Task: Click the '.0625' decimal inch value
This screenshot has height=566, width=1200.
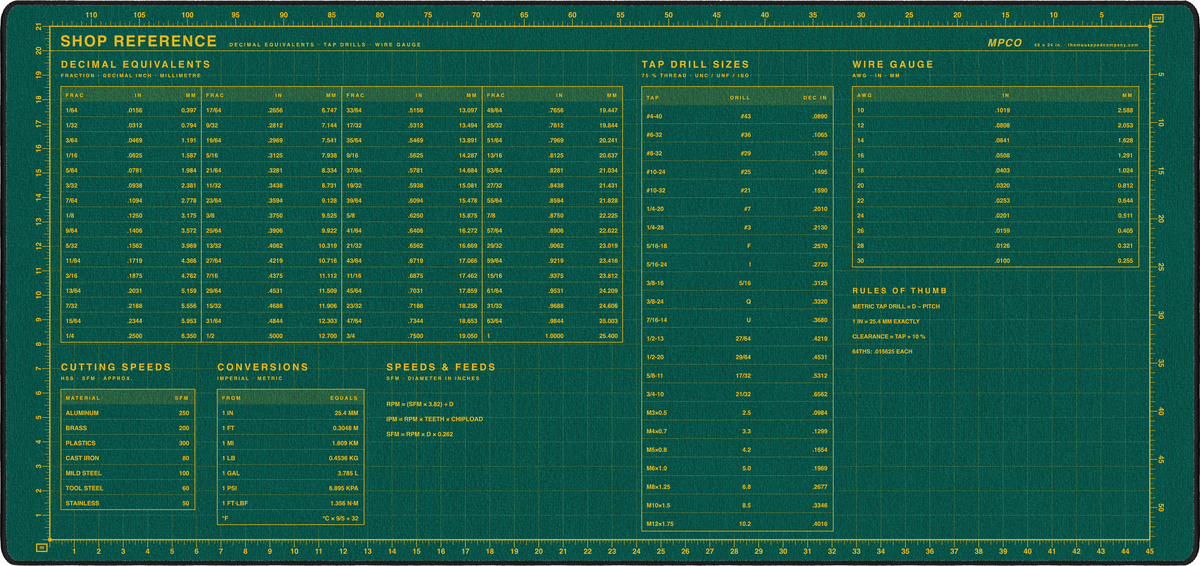Action: [135, 156]
